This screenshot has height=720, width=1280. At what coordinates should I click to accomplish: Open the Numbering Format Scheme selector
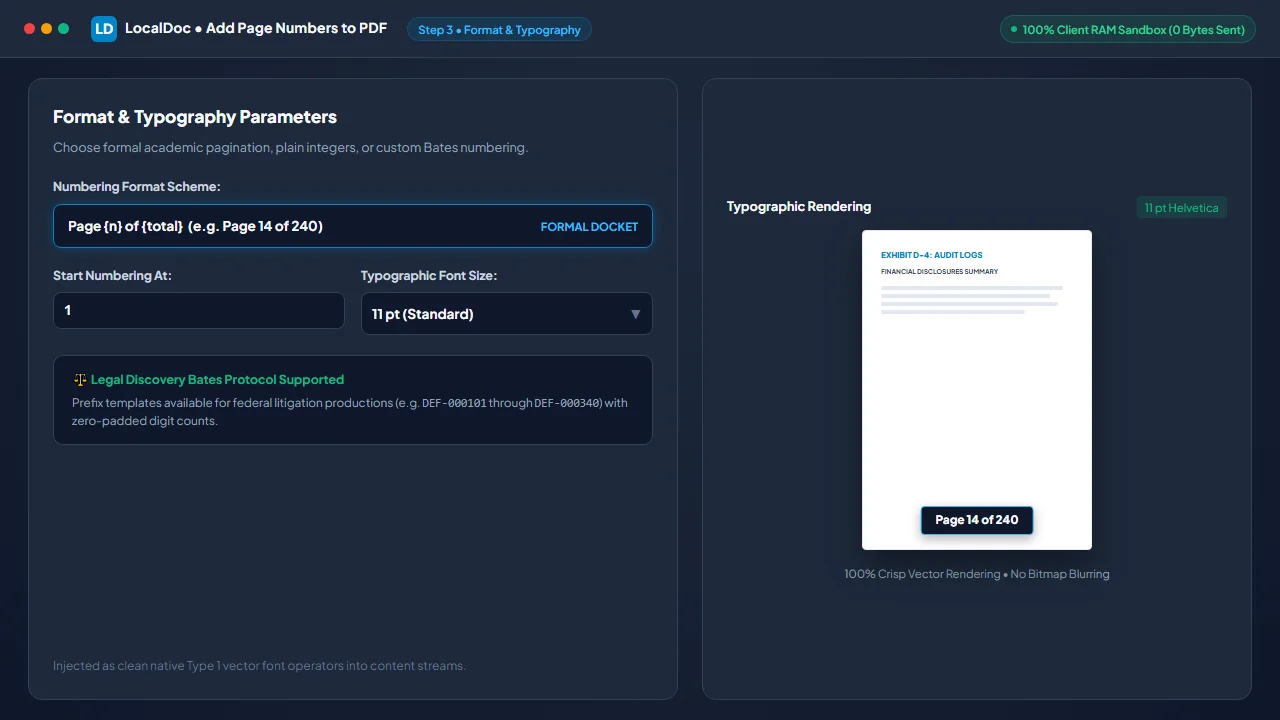click(353, 226)
